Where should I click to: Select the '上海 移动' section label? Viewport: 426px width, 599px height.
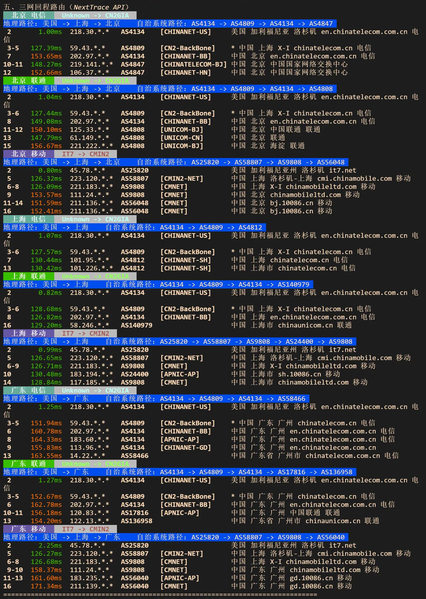click(x=29, y=333)
